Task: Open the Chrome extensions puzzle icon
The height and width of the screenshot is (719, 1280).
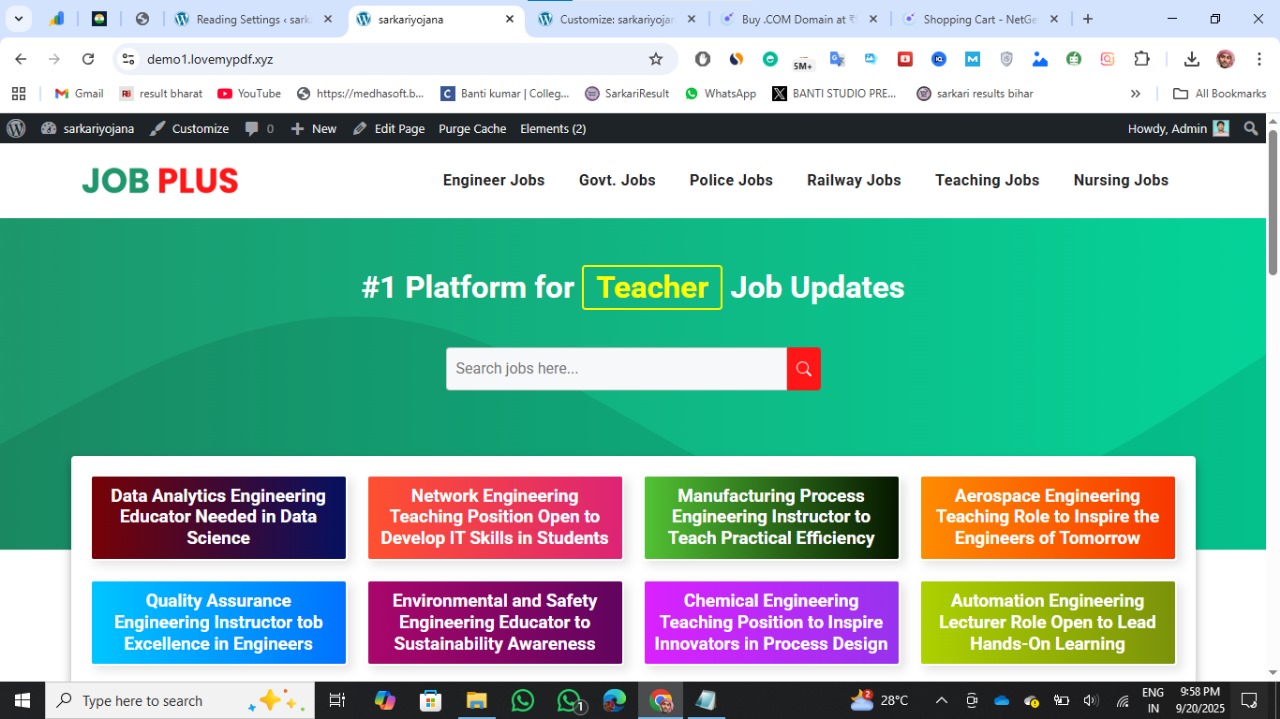Action: pyautogui.click(x=1141, y=59)
